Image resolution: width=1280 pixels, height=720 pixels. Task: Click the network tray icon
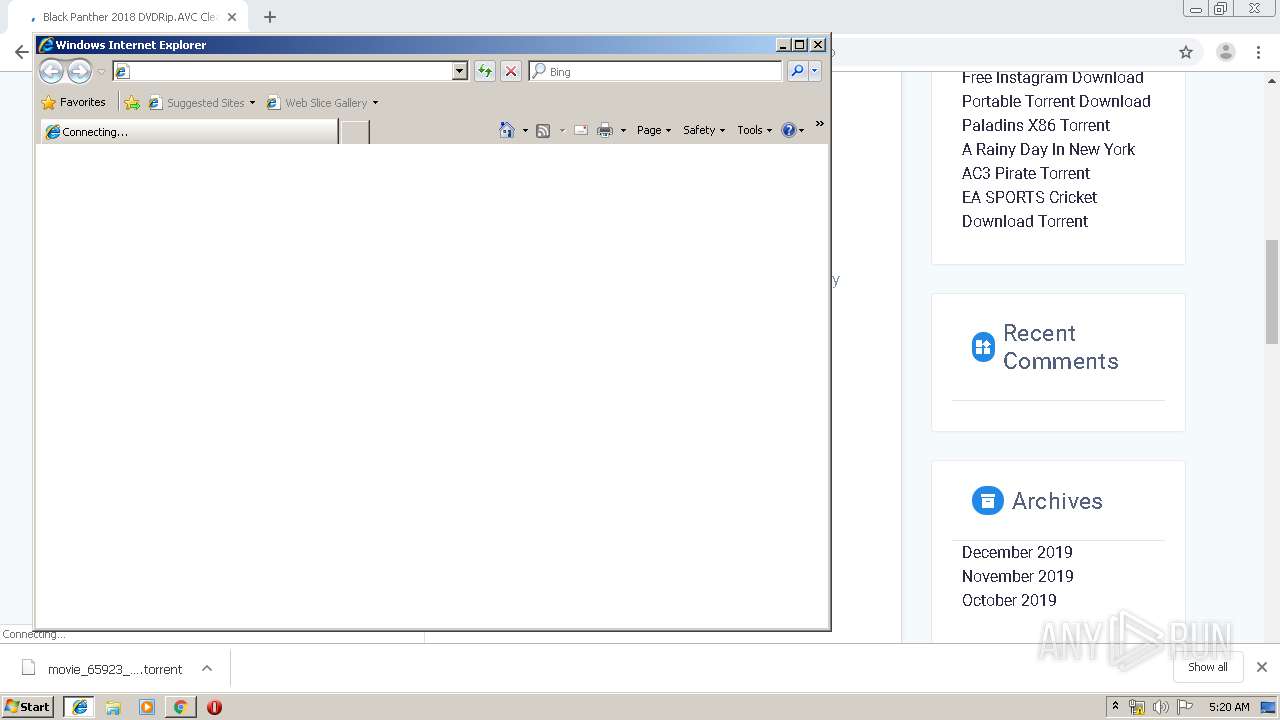click(x=1137, y=707)
